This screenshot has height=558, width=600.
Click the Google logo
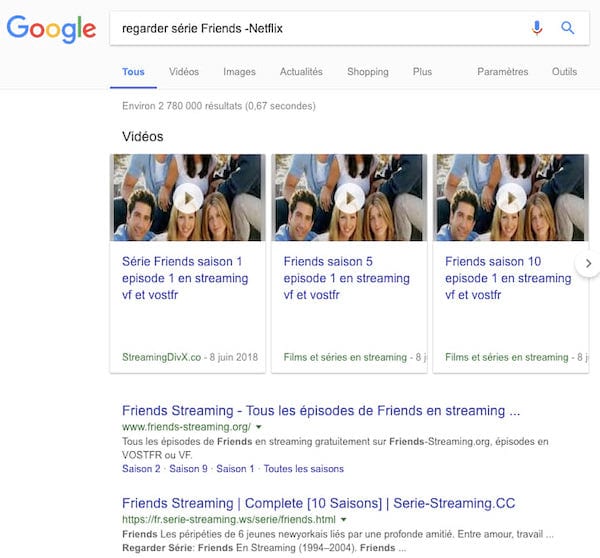[x=51, y=29]
